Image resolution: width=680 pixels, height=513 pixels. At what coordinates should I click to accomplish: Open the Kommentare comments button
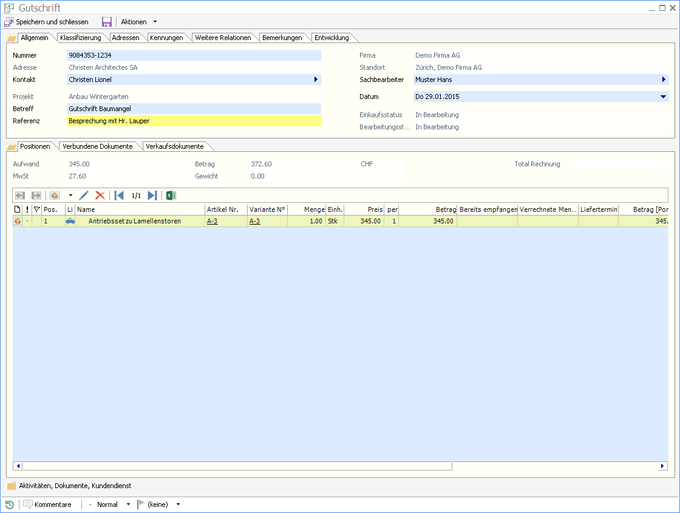click(47, 504)
